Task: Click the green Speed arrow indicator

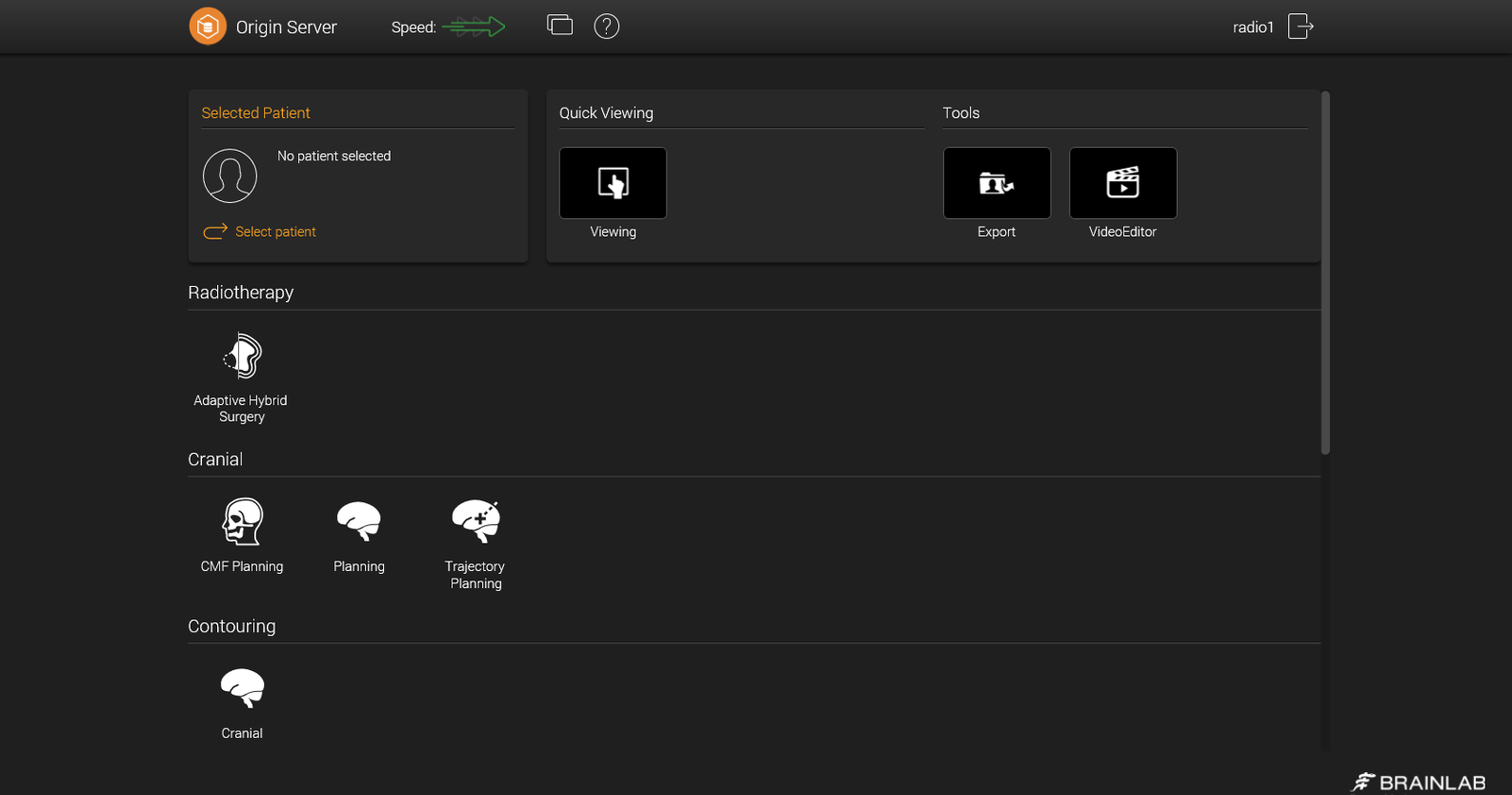Action: coord(474,27)
